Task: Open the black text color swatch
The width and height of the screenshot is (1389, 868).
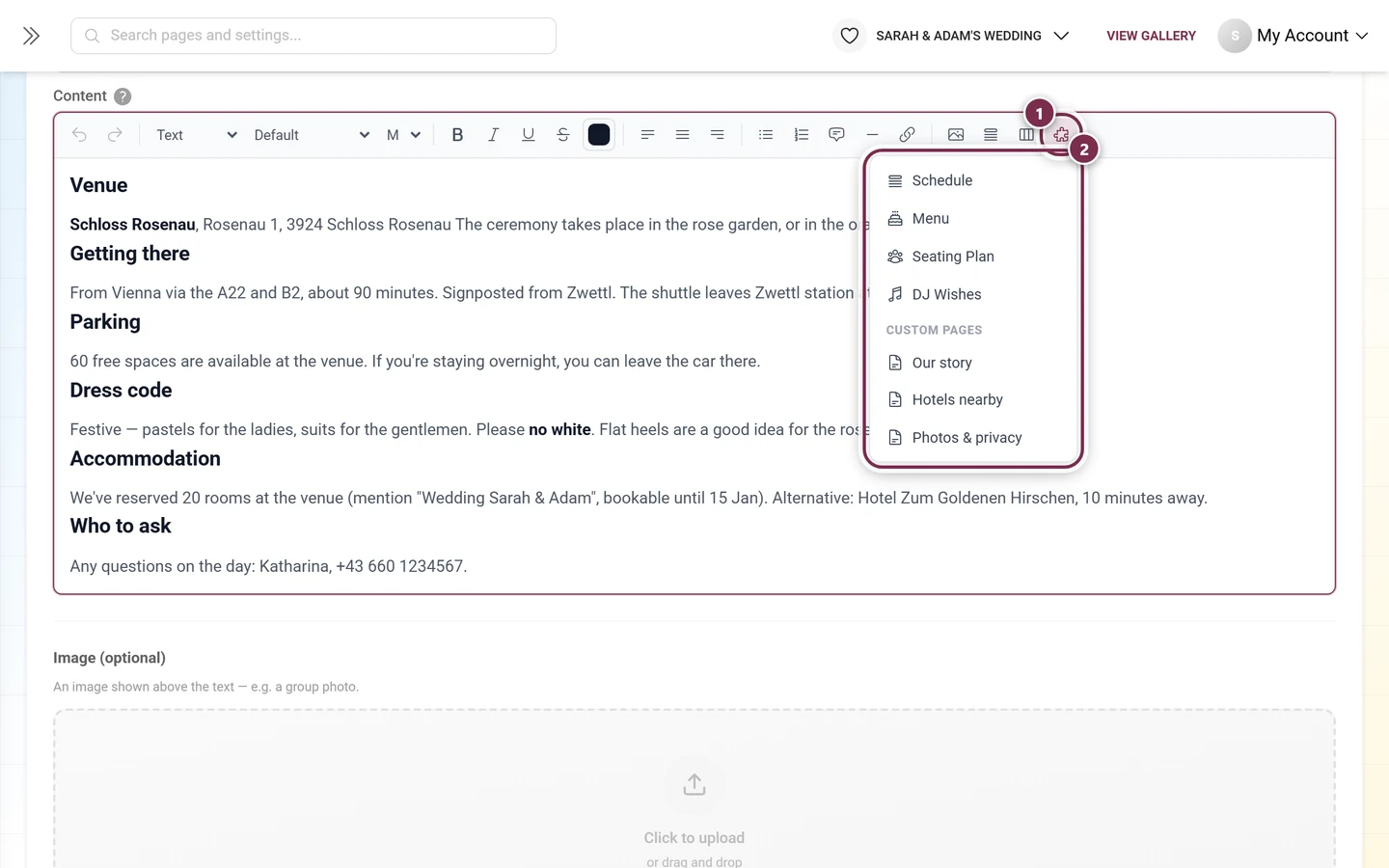Action: [599, 135]
